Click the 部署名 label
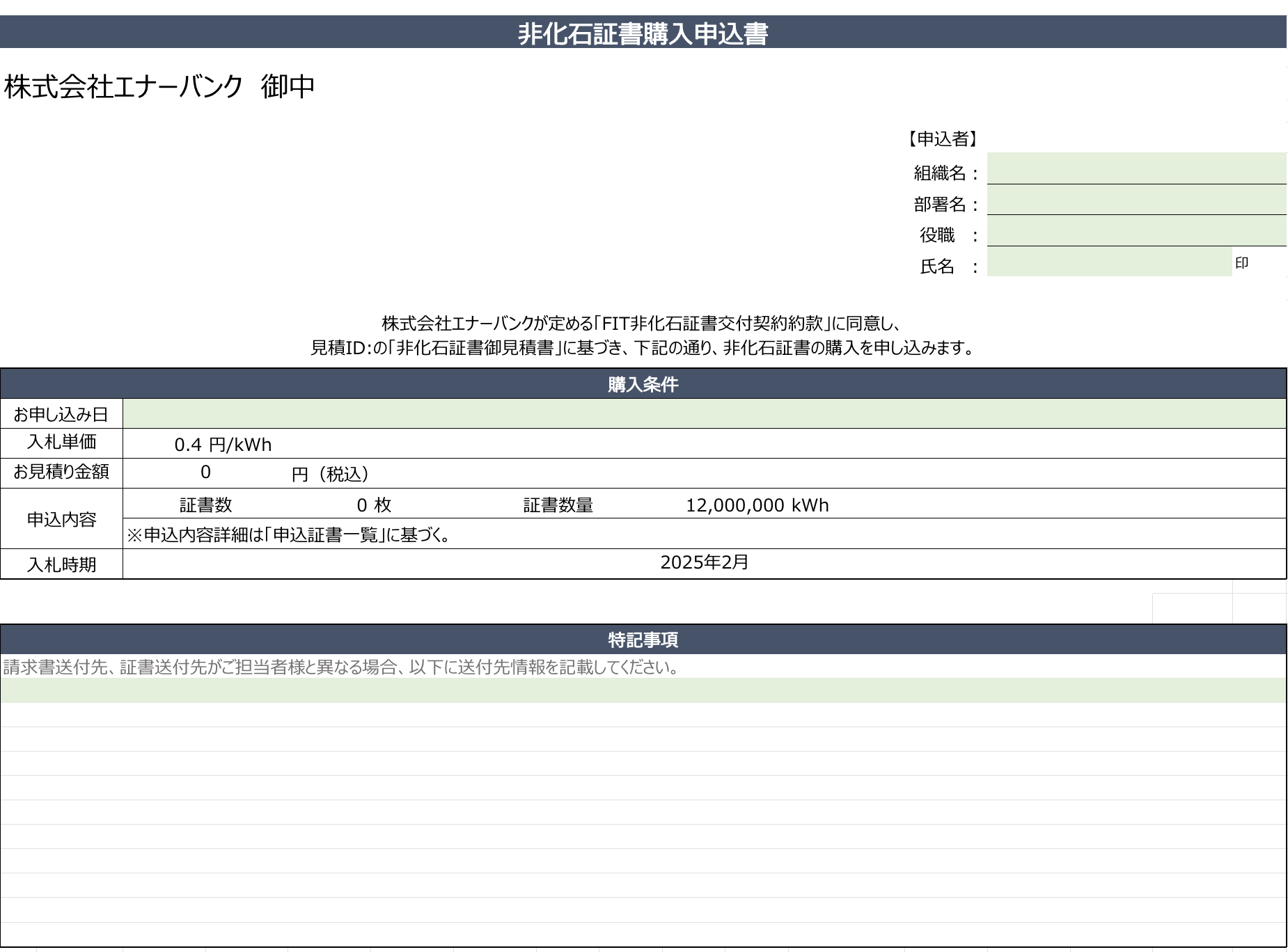This screenshot has height=952, width=1288. [946, 204]
